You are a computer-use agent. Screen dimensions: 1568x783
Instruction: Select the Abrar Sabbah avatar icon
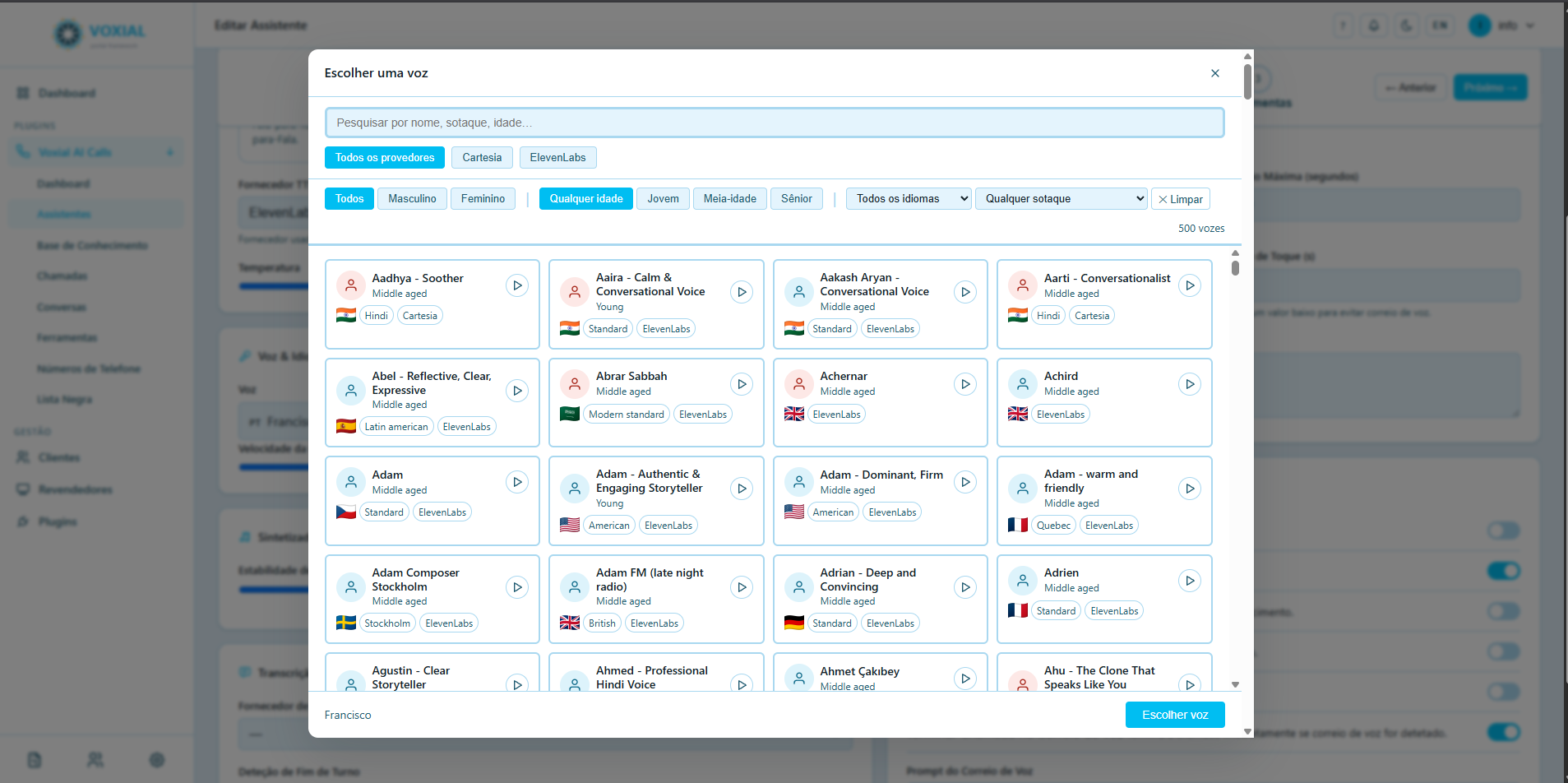pyautogui.click(x=574, y=384)
